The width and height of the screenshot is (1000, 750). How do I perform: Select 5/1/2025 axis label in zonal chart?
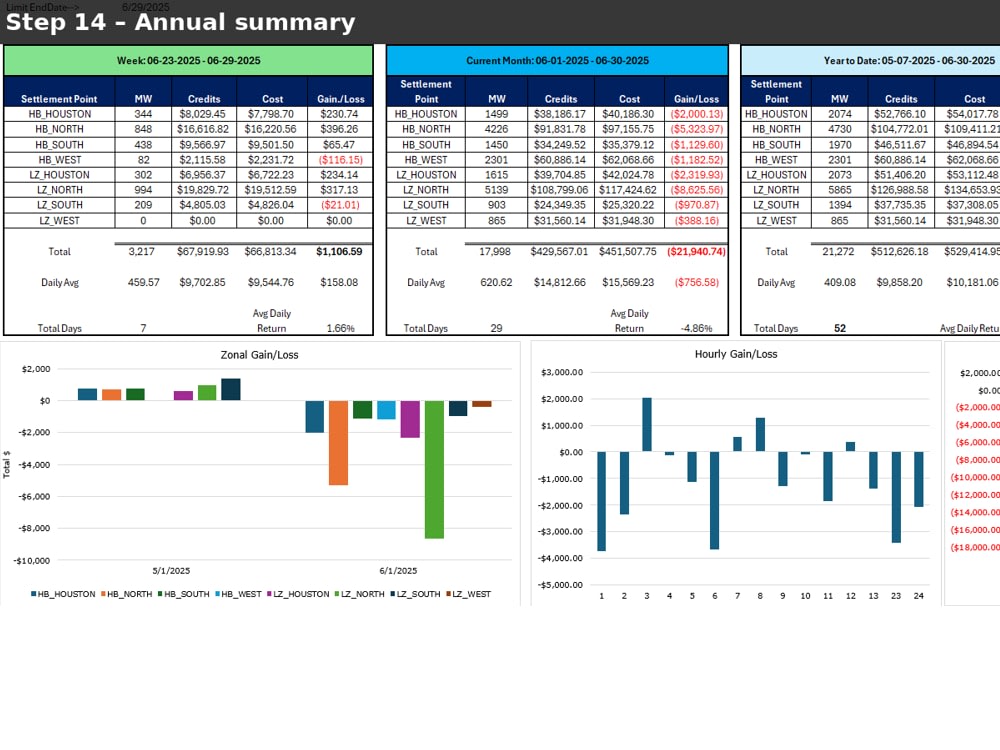[171, 571]
